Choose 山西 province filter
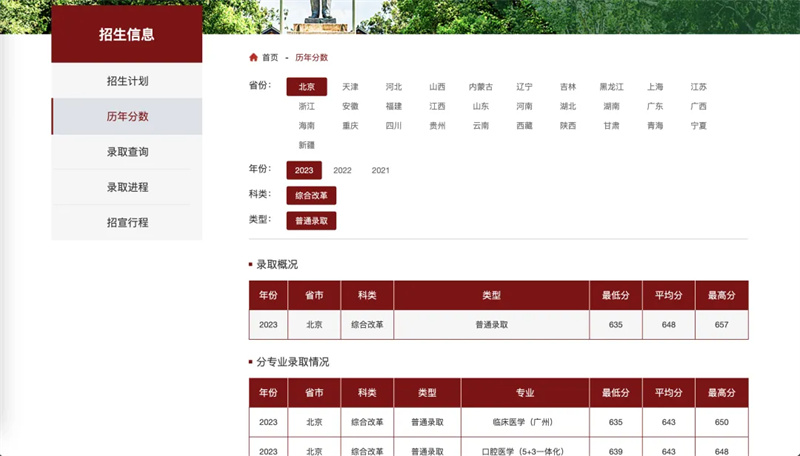Screen dimensions: 800x456 click(437, 87)
